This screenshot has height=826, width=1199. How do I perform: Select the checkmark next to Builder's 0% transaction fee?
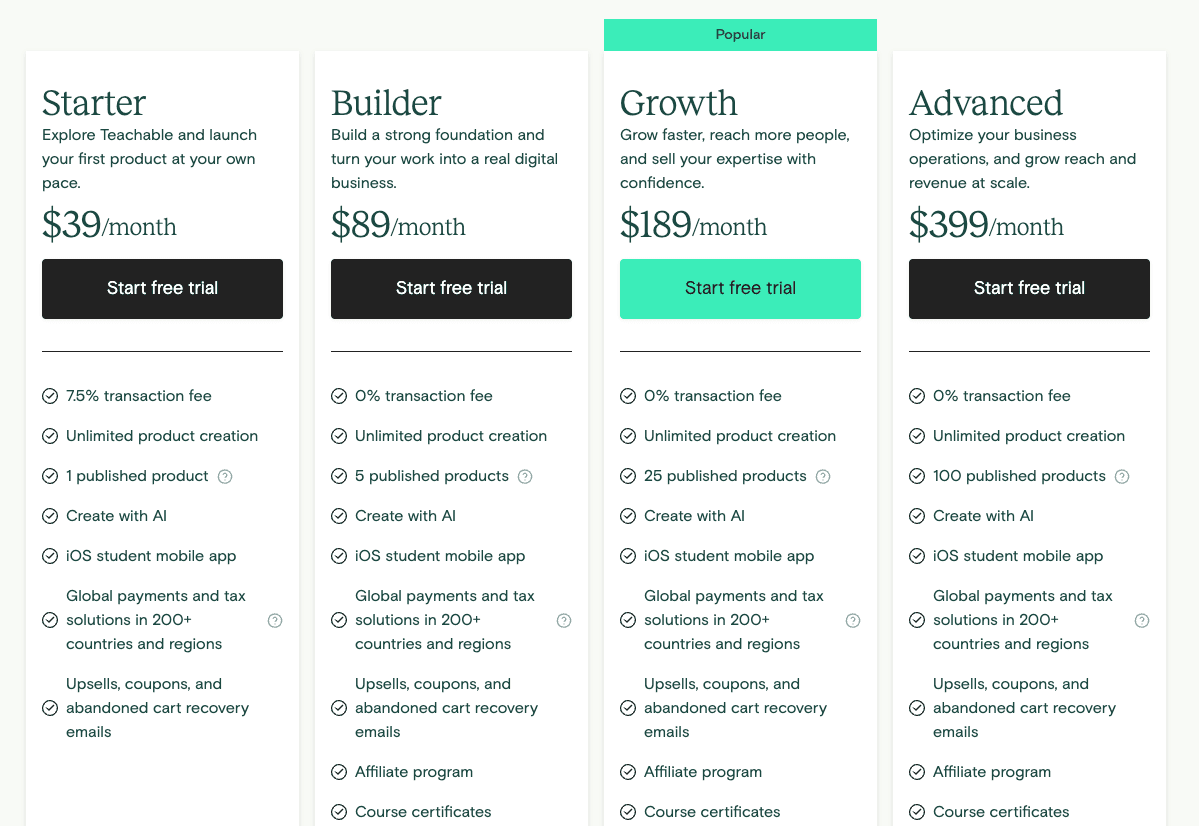(339, 396)
